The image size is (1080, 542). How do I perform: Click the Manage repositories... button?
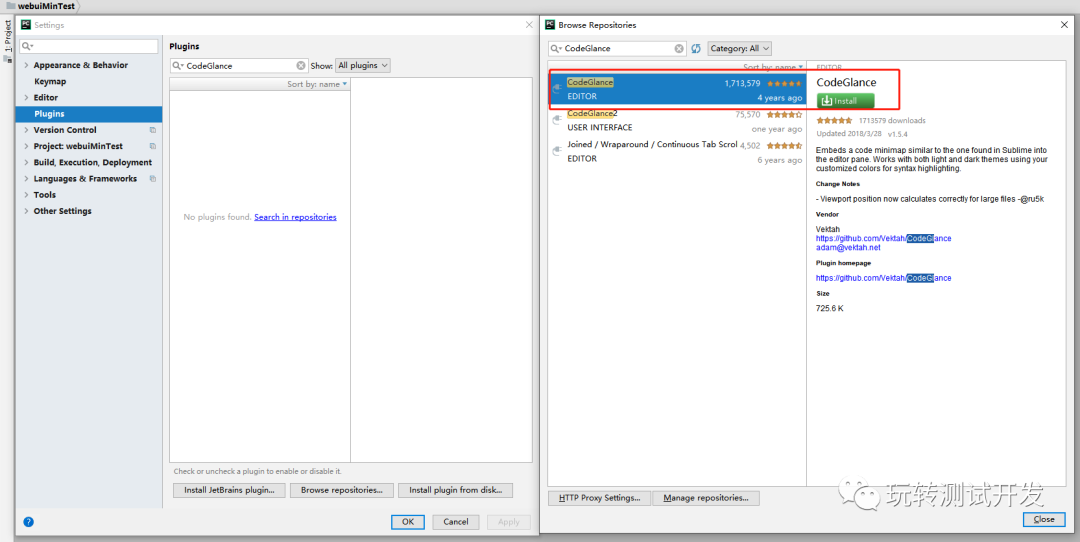click(705, 498)
